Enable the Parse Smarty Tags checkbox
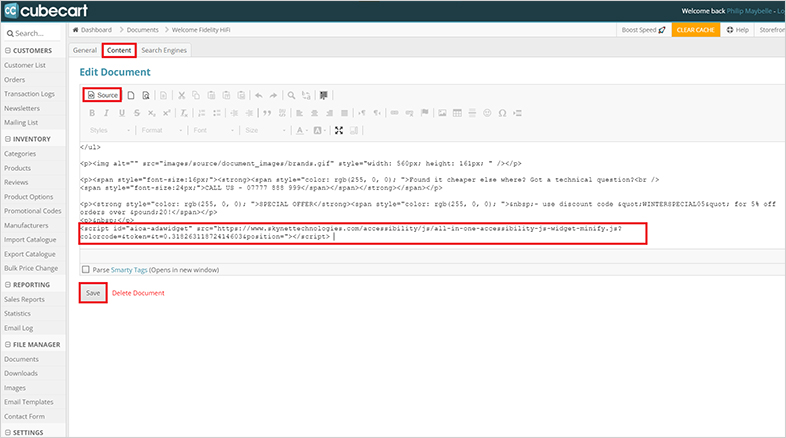The height and width of the screenshot is (438, 786). (x=85, y=269)
